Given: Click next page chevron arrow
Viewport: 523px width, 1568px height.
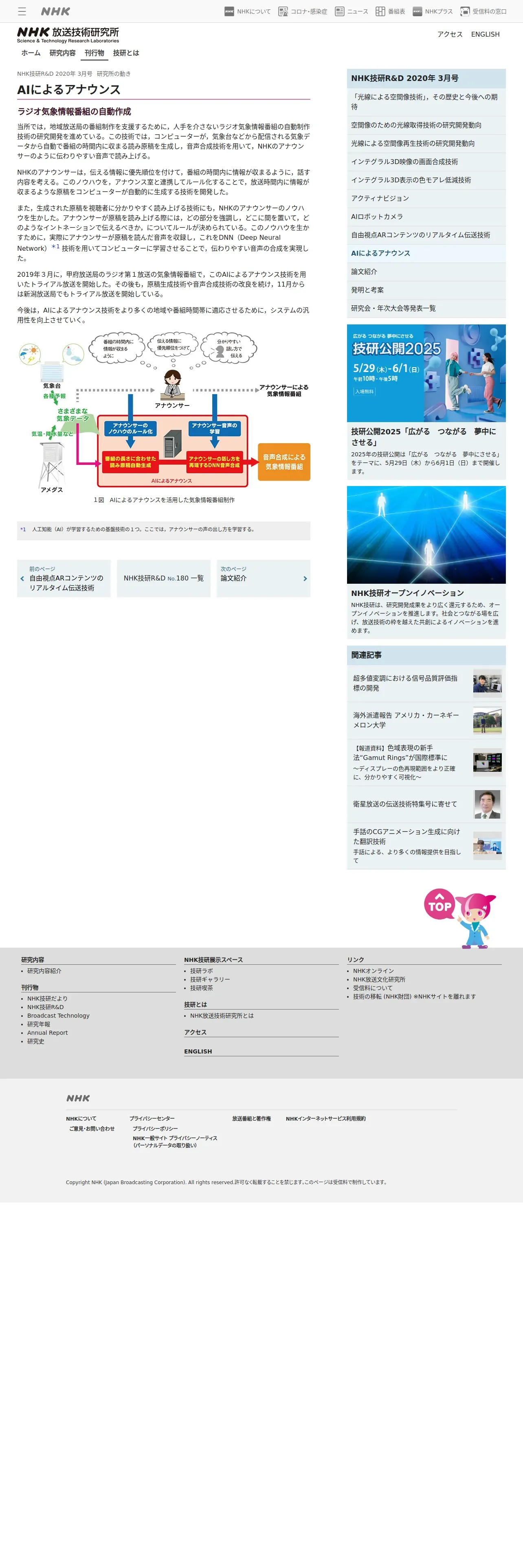Looking at the screenshot, I should [x=305, y=578].
